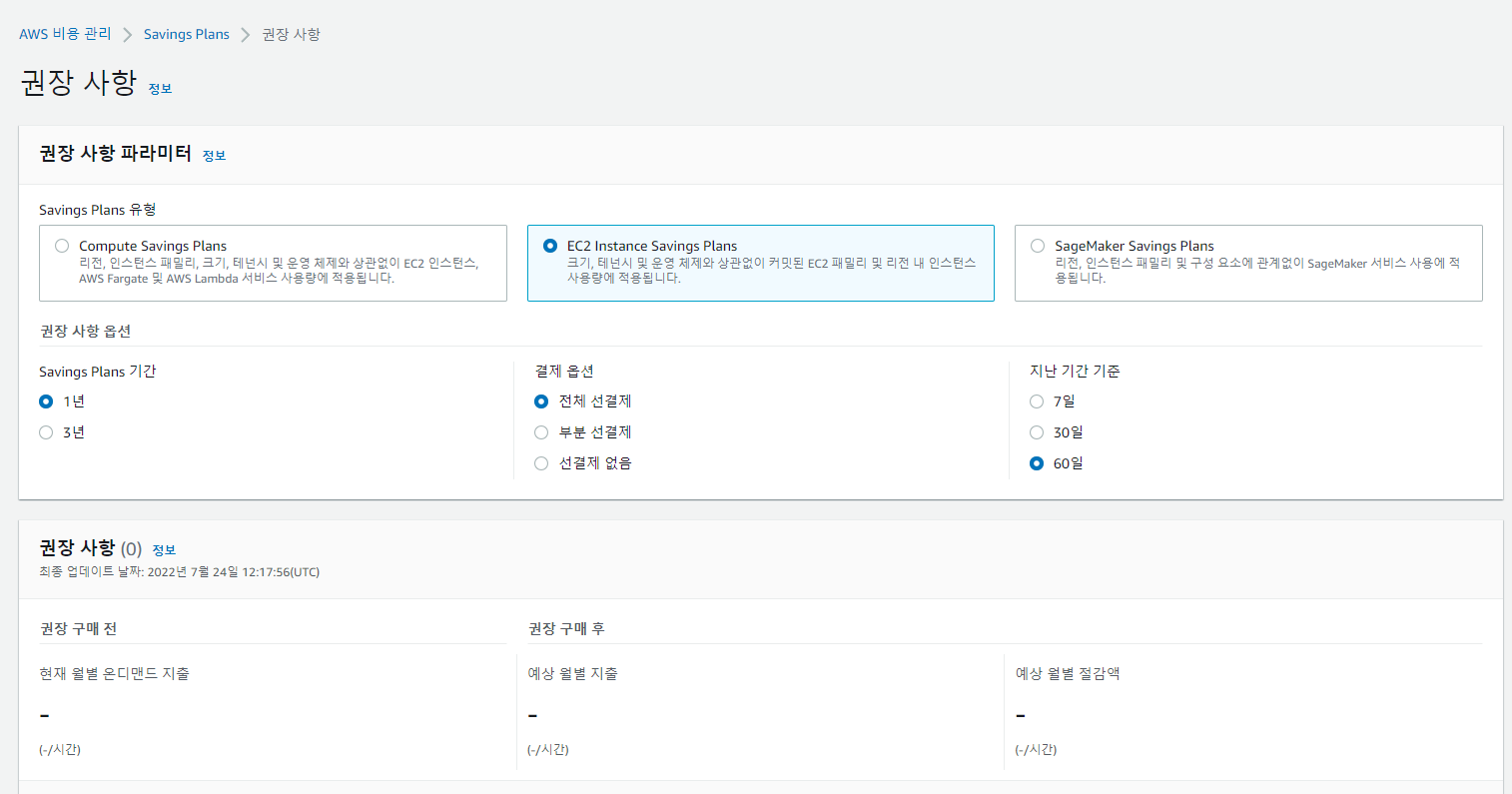Click the Savings Plans 기간 label
This screenshot has height=794, width=1512.
click(98, 372)
